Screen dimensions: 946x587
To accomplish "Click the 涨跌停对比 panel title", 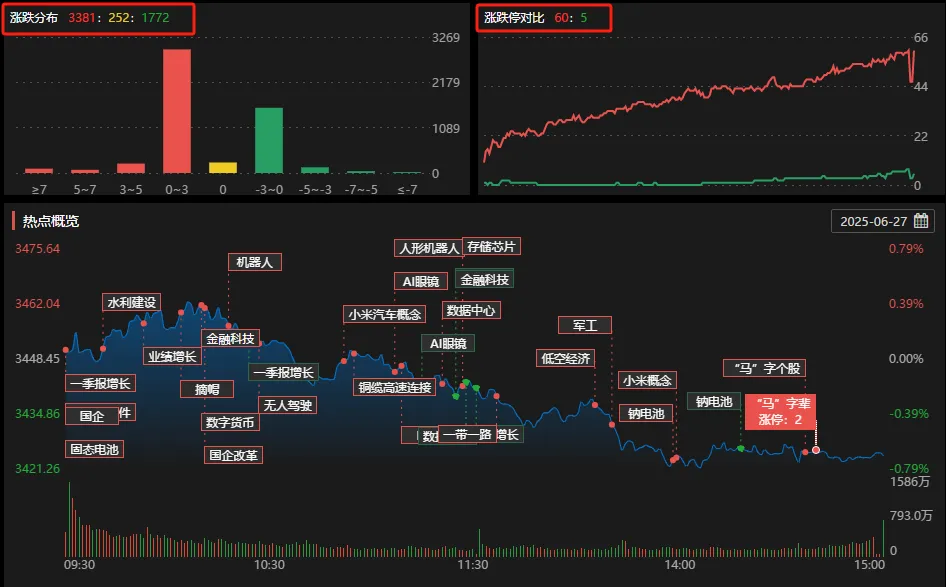I will (x=514, y=18).
